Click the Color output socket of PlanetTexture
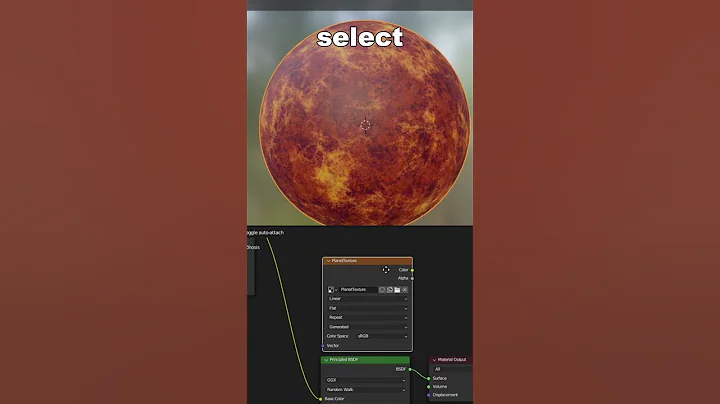The height and width of the screenshot is (404, 720). (x=412, y=270)
